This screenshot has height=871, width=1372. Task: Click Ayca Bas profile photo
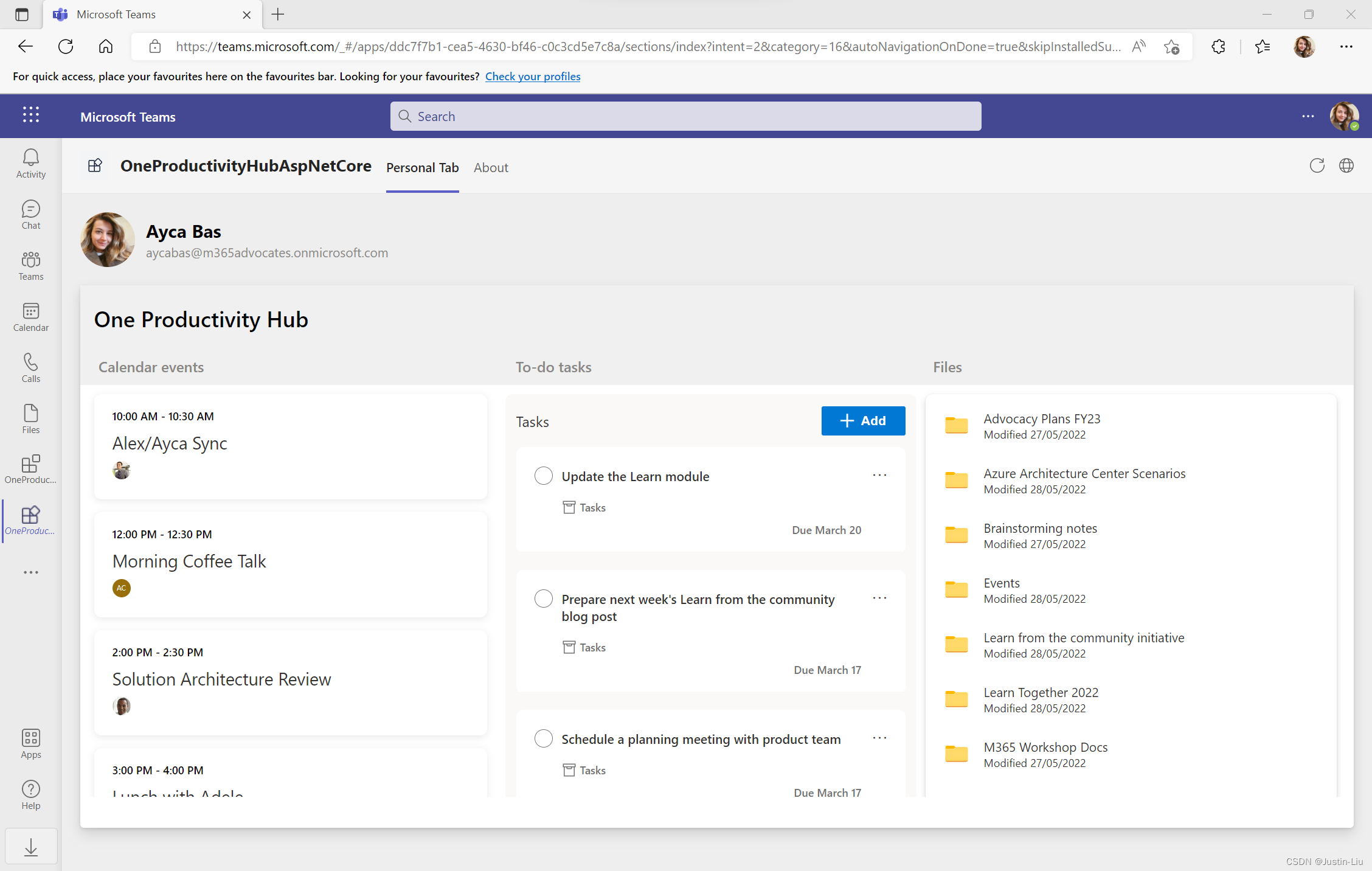108,240
